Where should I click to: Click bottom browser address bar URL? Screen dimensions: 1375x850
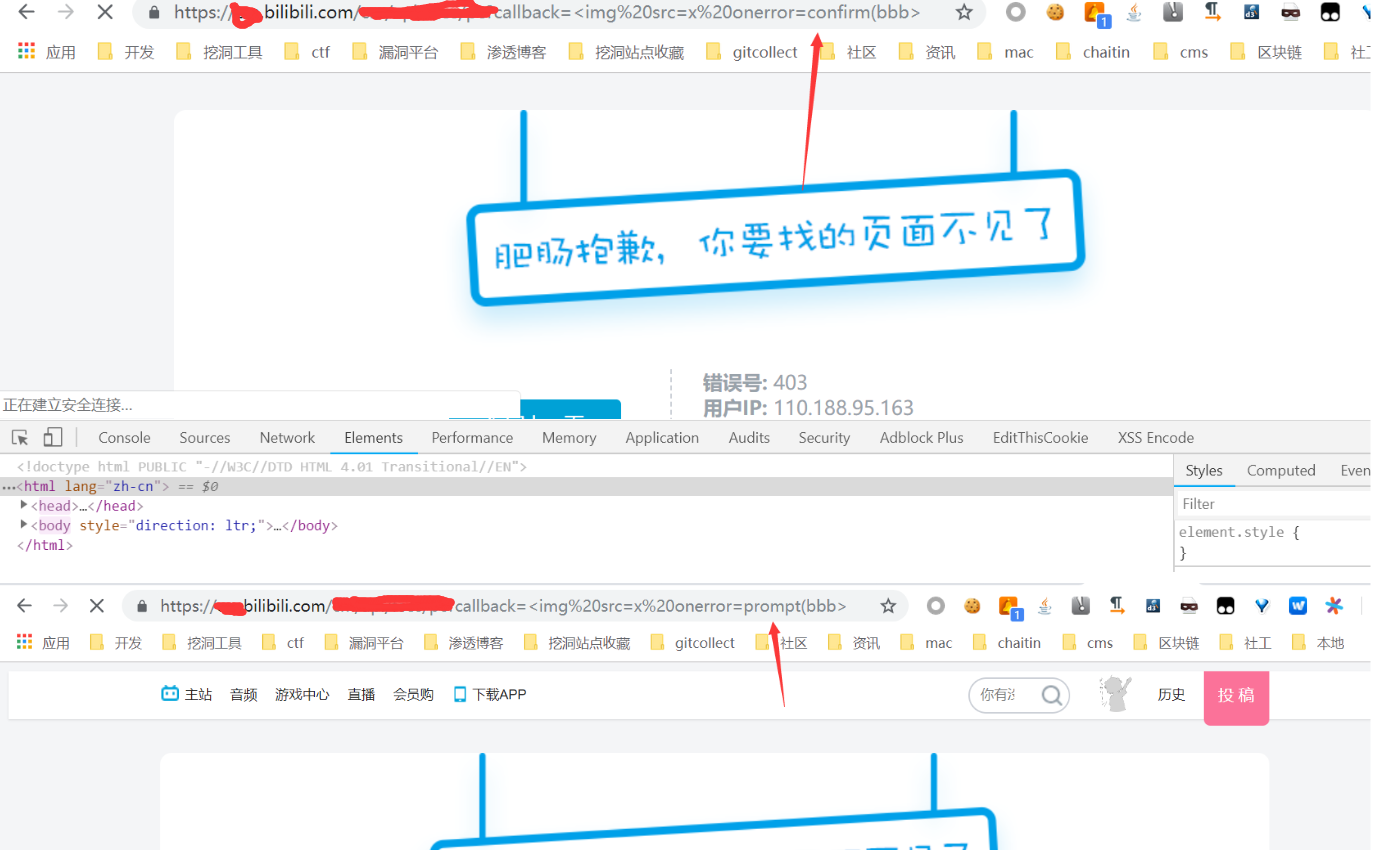click(504, 605)
